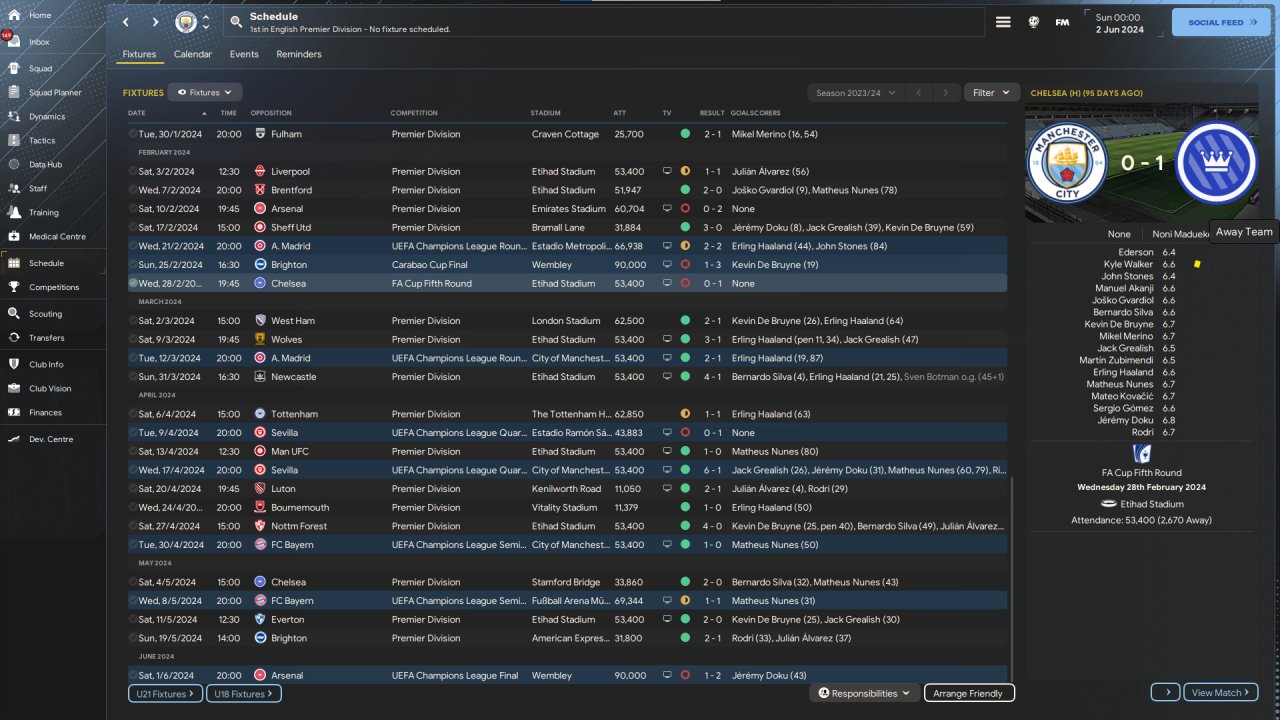Open the Dev. Centre

click(x=50, y=439)
